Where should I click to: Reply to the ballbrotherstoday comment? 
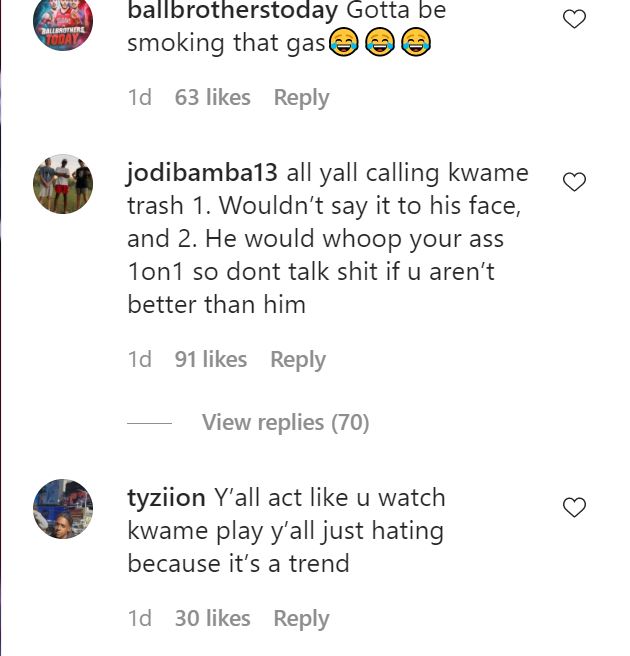[x=301, y=98]
